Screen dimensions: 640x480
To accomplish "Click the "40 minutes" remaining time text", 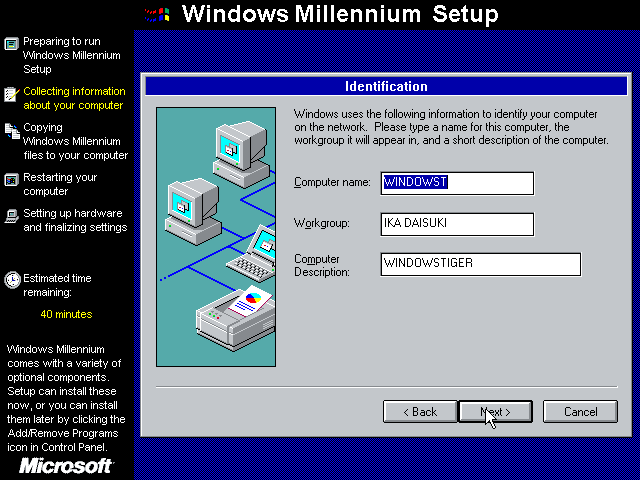I will (x=66, y=314).
